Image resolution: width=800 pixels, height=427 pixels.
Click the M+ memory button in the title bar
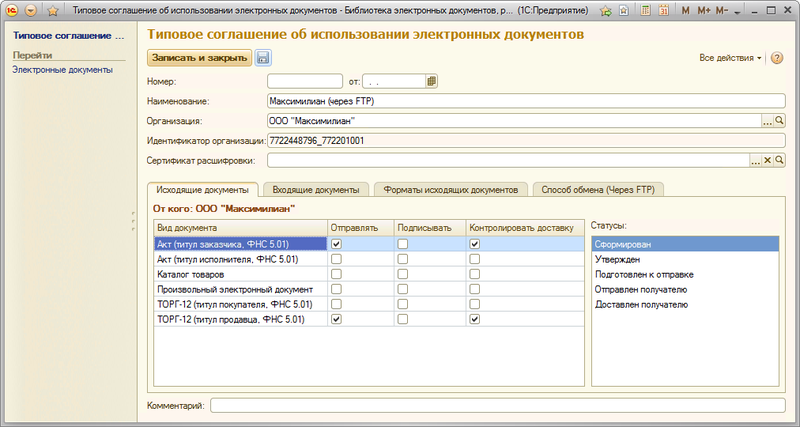(704, 9)
